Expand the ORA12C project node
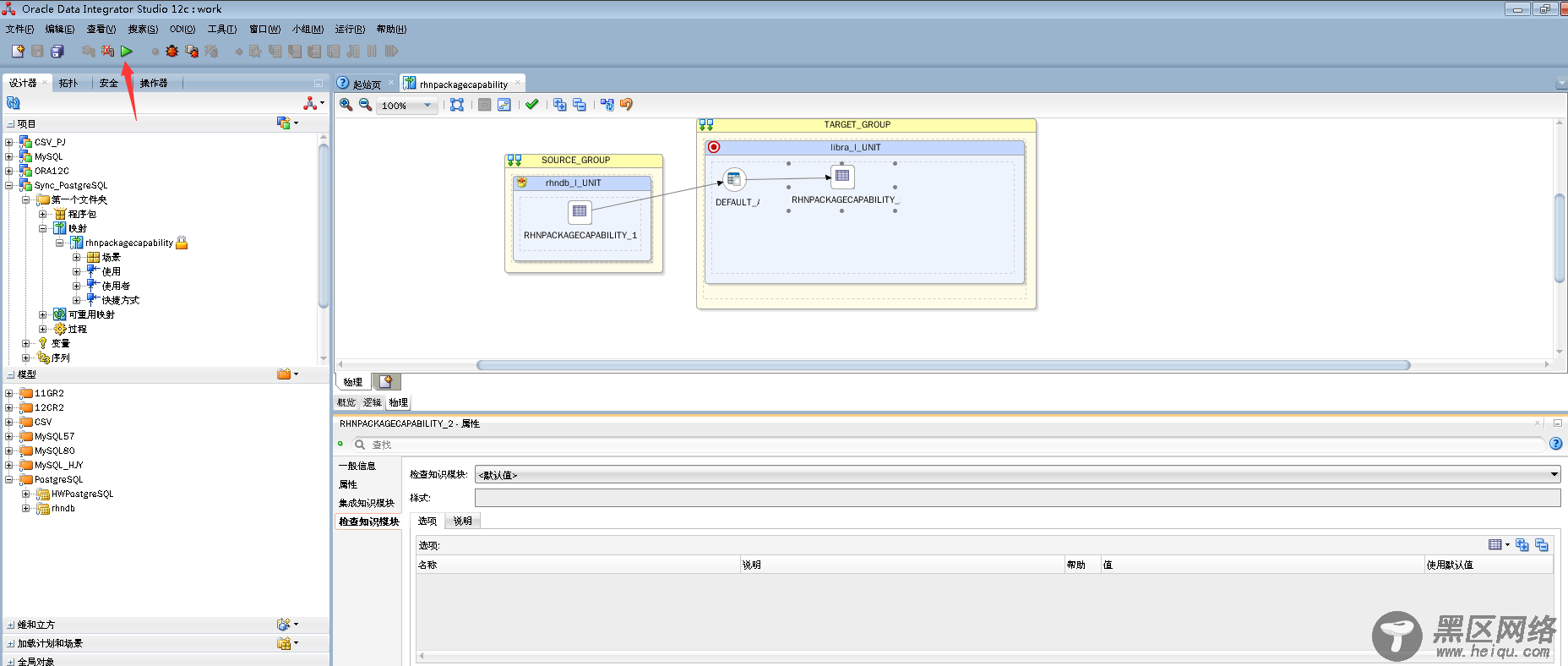Image resolution: width=1568 pixels, height=666 pixels. coord(9,171)
